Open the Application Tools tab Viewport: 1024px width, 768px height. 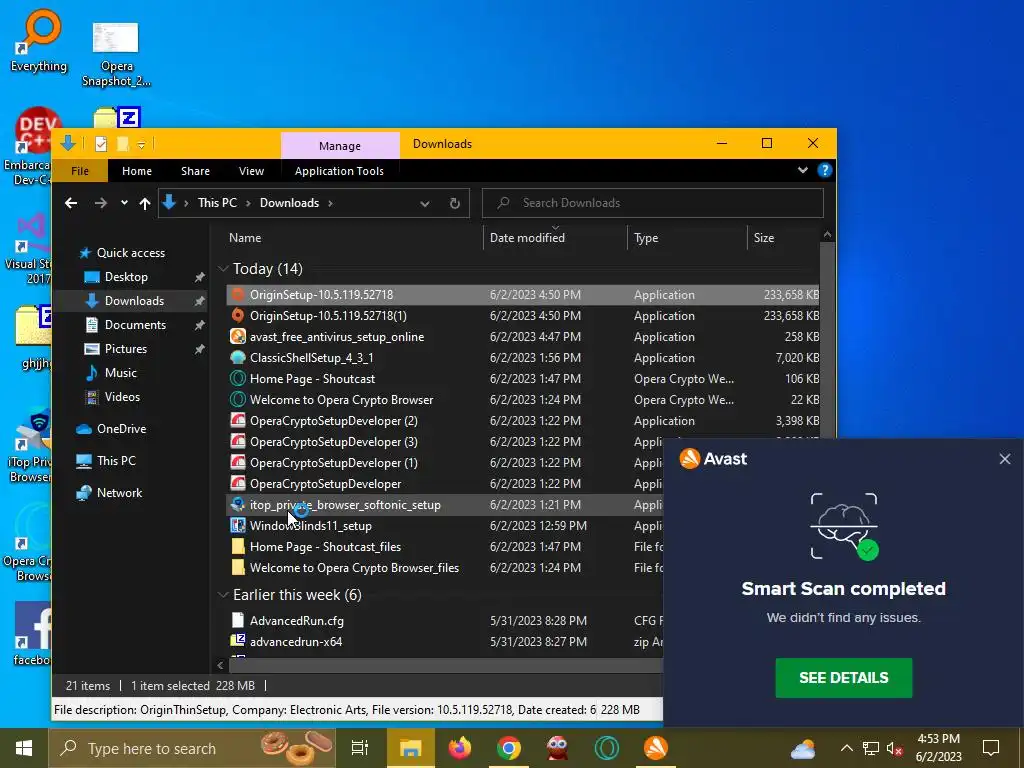click(339, 171)
